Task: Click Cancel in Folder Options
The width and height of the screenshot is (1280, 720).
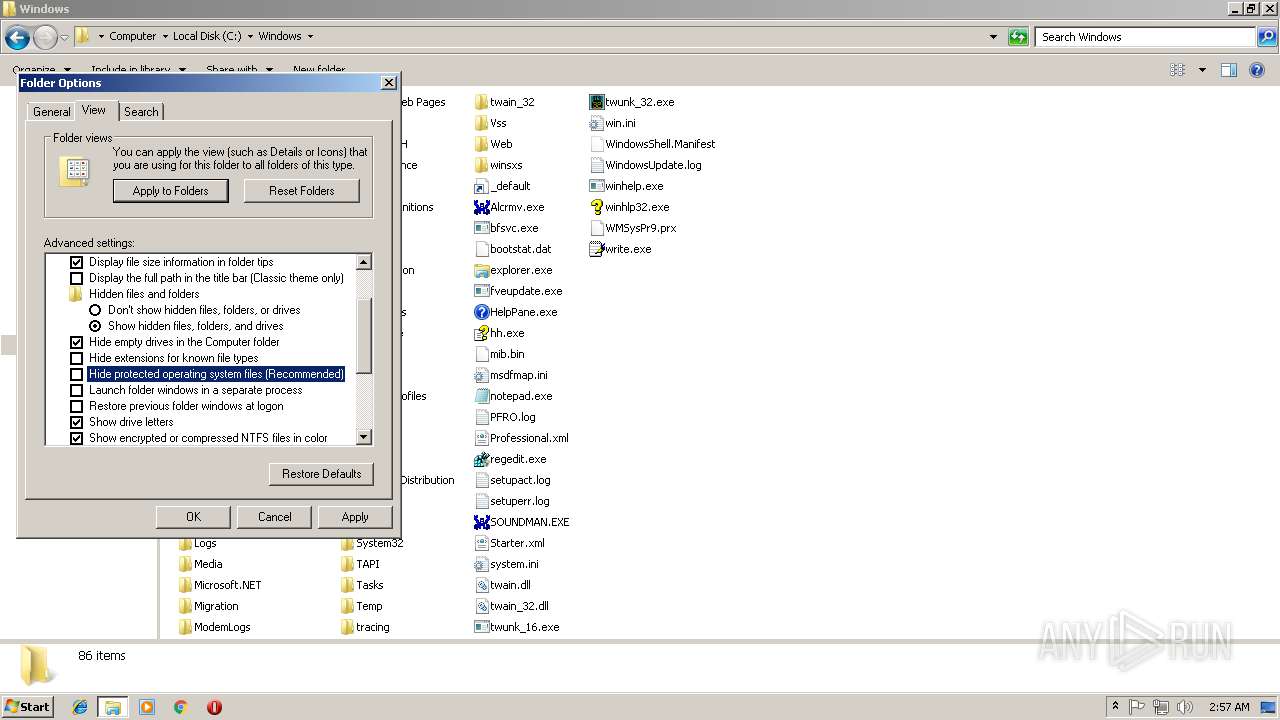Action: (275, 517)
